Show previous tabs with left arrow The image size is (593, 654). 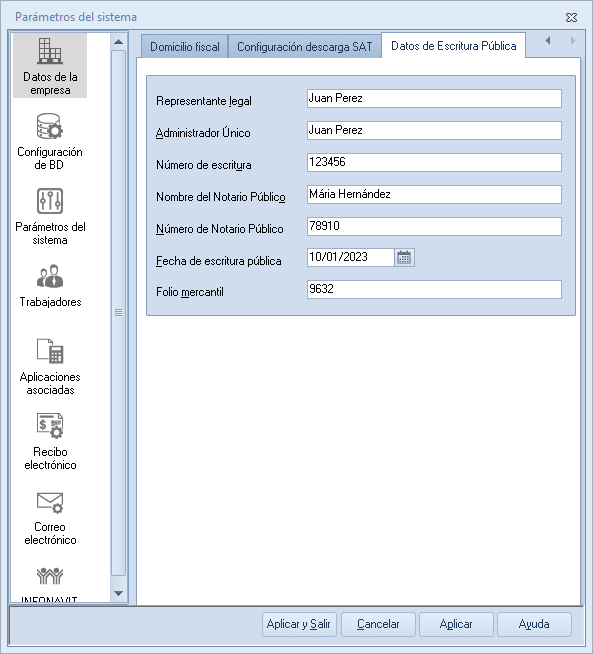548,40
